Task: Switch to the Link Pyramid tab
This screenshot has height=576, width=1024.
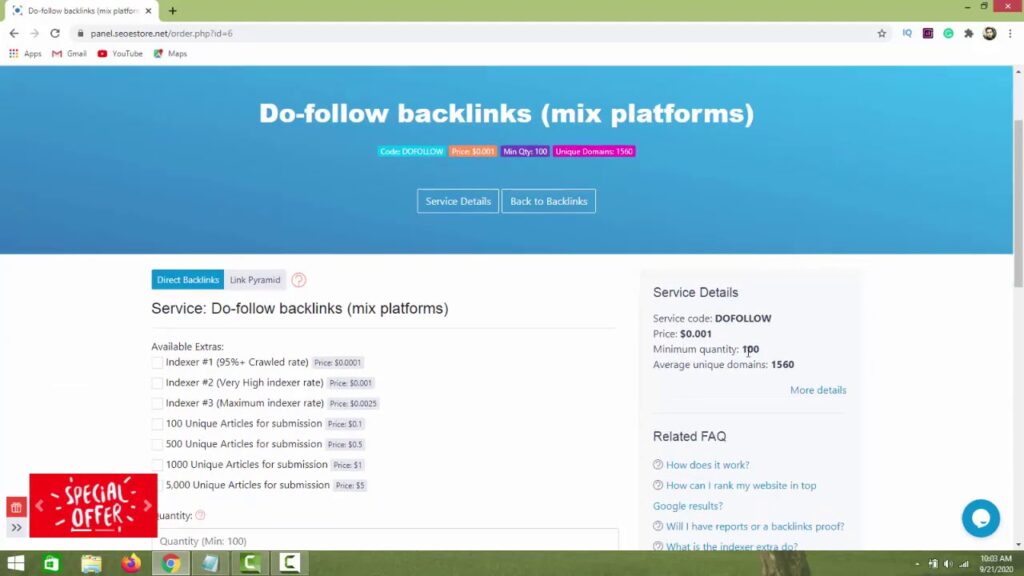Action: coord(255,280)
